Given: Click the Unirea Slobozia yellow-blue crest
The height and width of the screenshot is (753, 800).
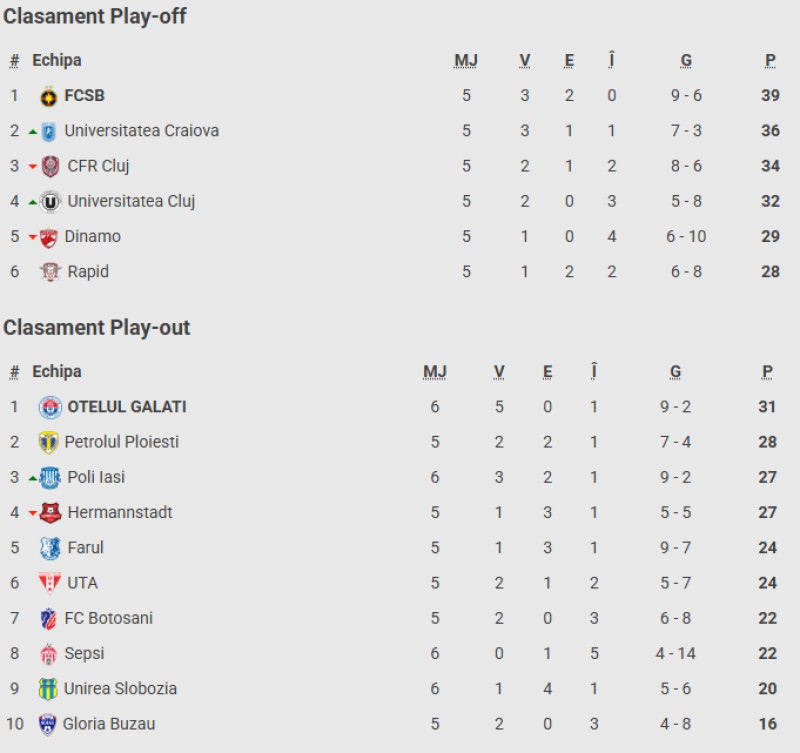Looking at the screenshot, I should pos(48,689).
